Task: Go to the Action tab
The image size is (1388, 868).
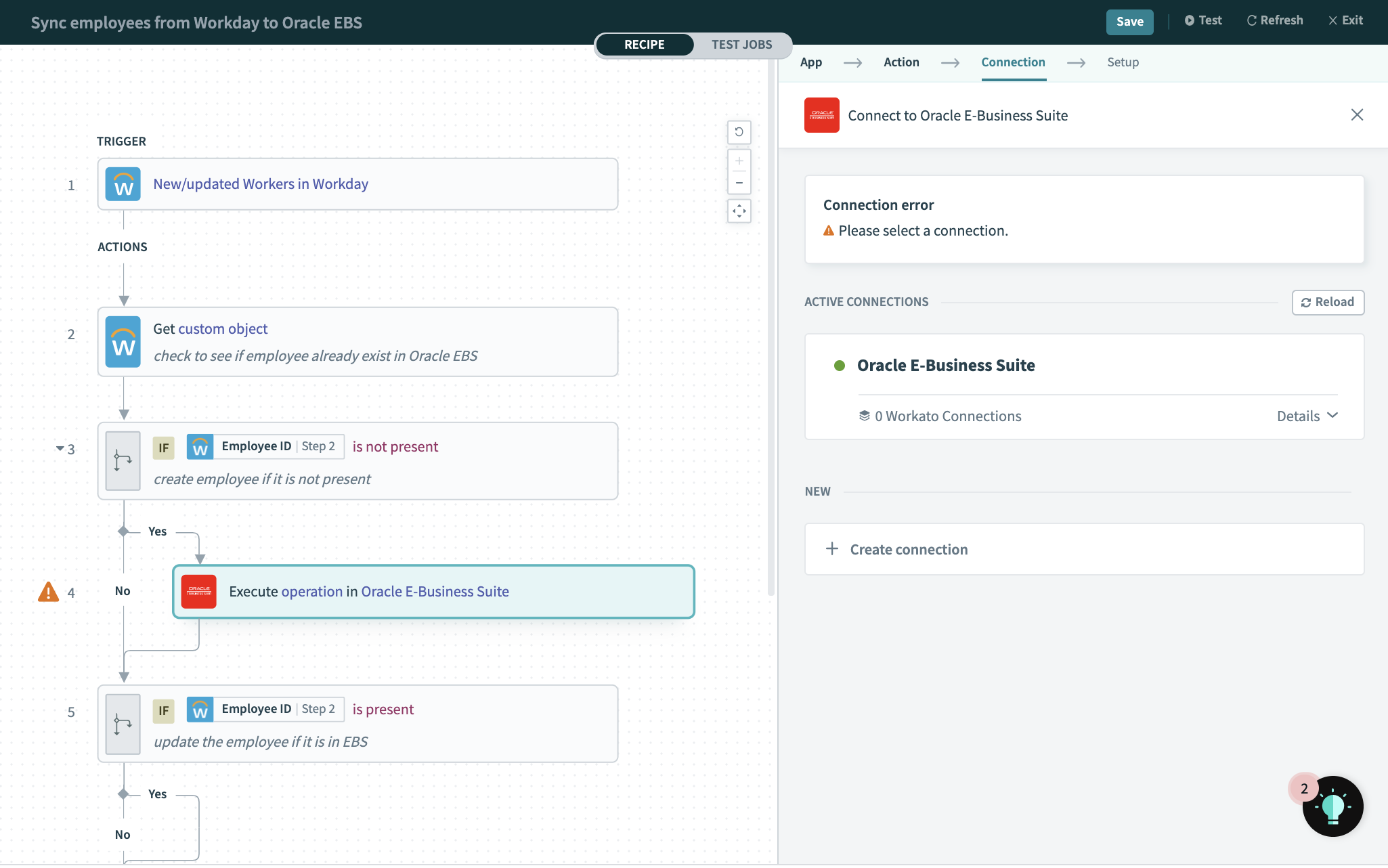Action: pyautogui.click(x=901, y=62)
